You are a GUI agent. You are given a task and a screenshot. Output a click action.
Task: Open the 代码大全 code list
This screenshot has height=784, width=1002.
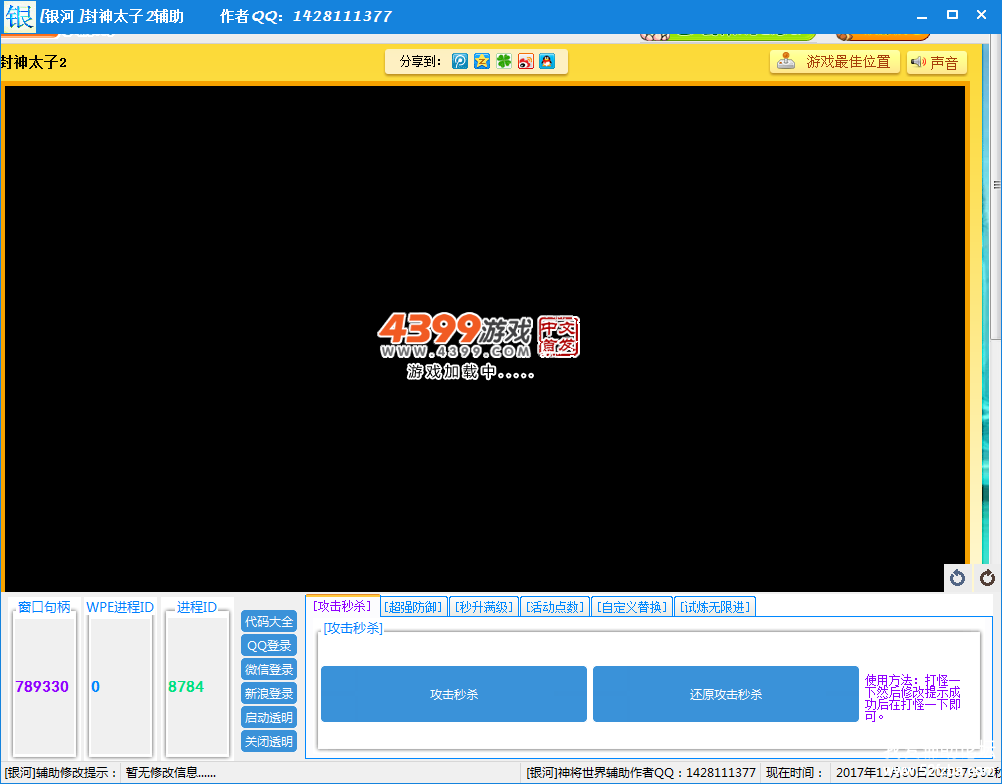(269, 621)
